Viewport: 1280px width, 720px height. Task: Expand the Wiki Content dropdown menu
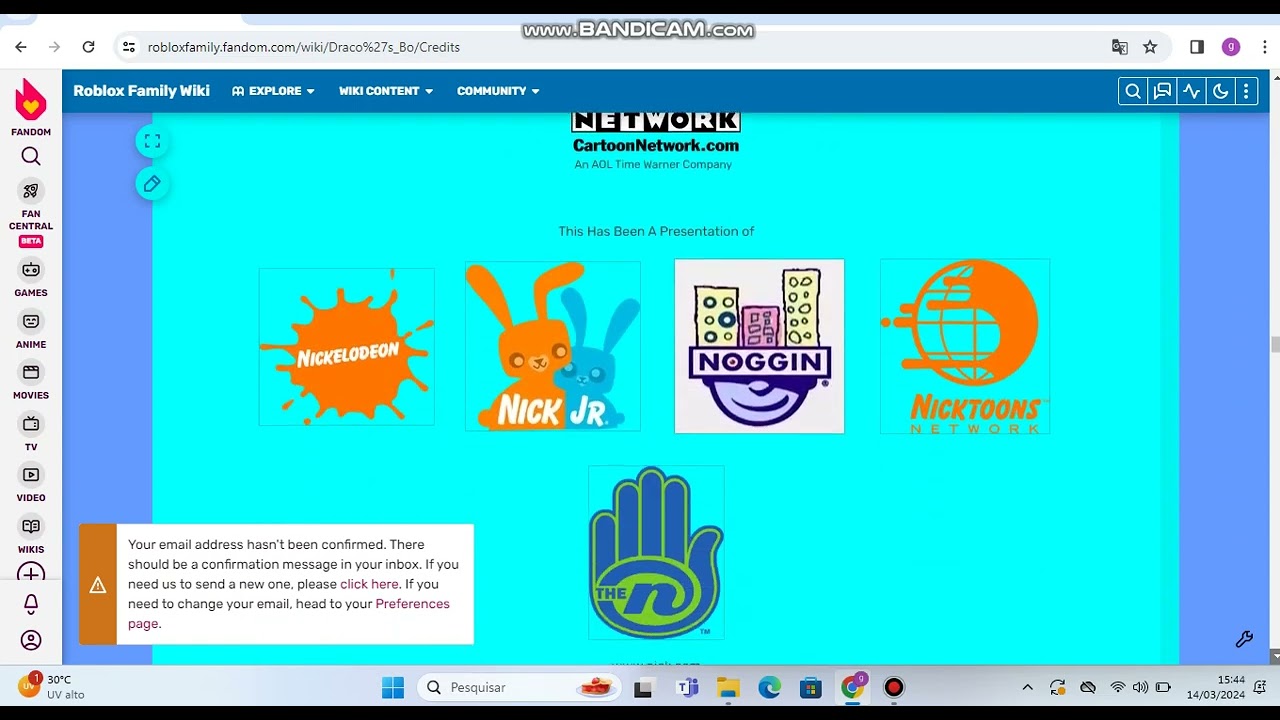[386, 91]
